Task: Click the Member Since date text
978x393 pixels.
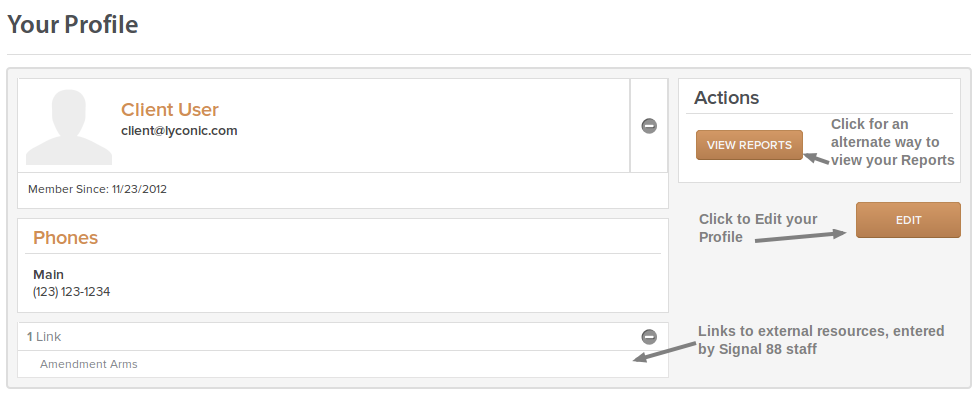Action: coord(97,189)
